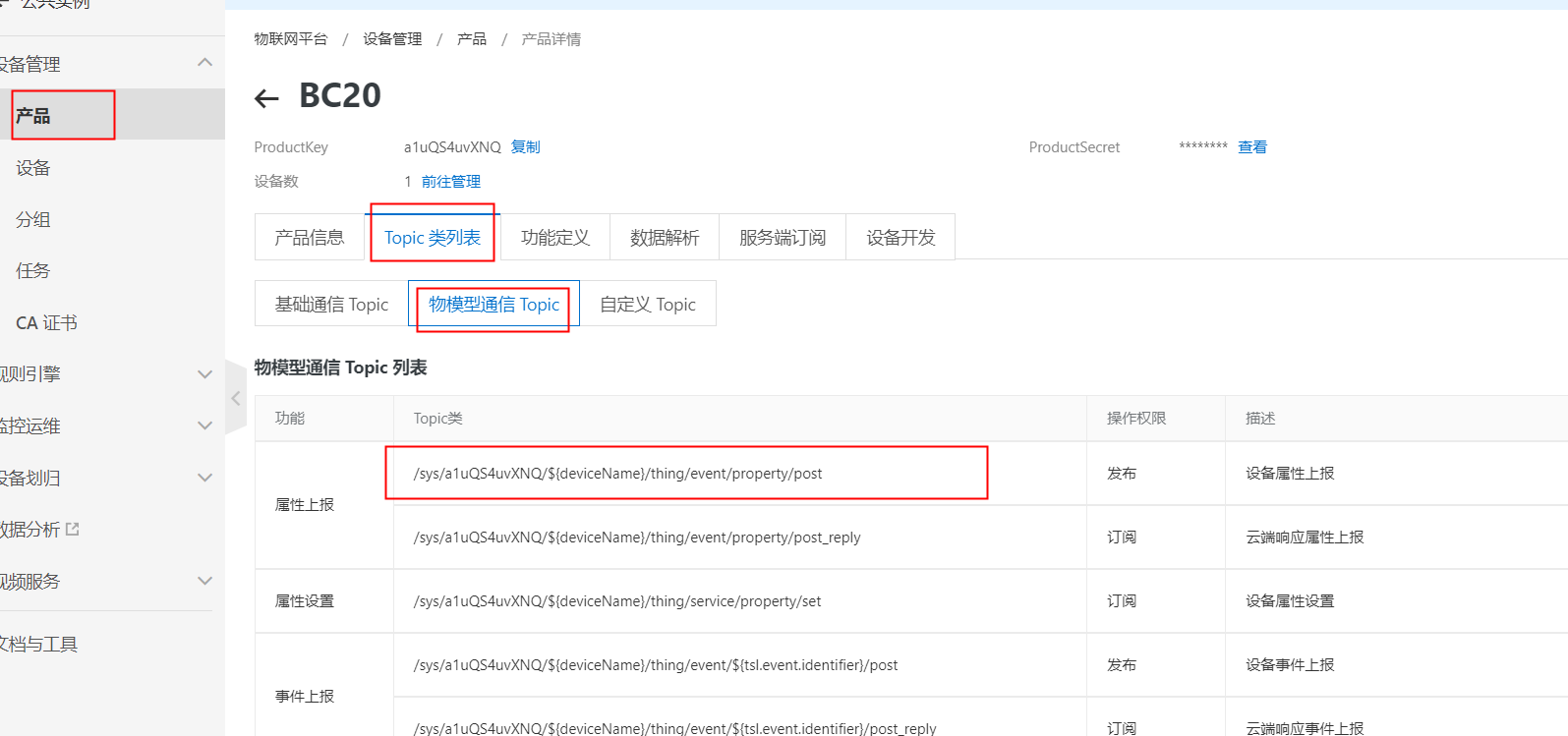Open the external link icon beside 数据分析
The width and height of the screenshot is (1568, 736).
(x=72, y=529)
